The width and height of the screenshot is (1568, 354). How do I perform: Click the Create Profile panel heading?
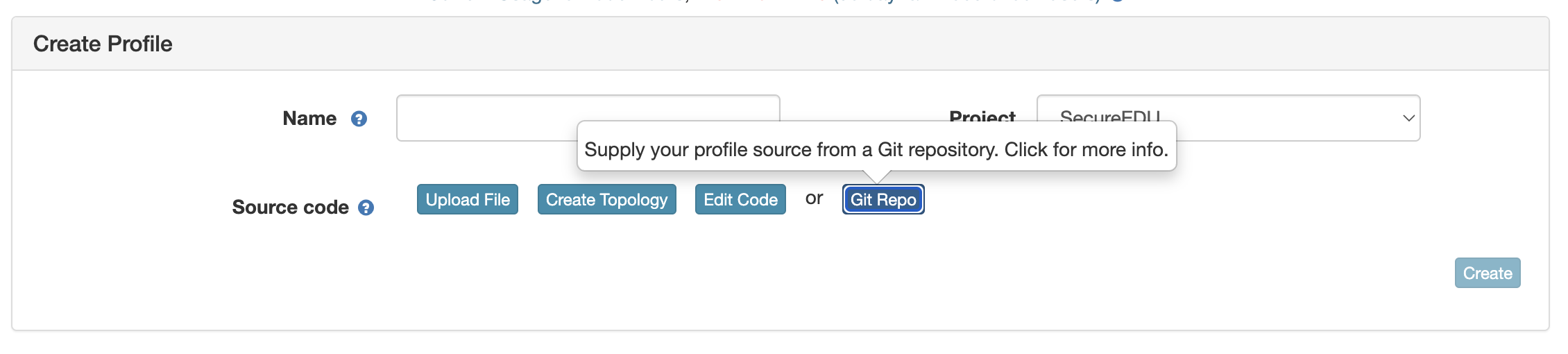tap(103, 44)
